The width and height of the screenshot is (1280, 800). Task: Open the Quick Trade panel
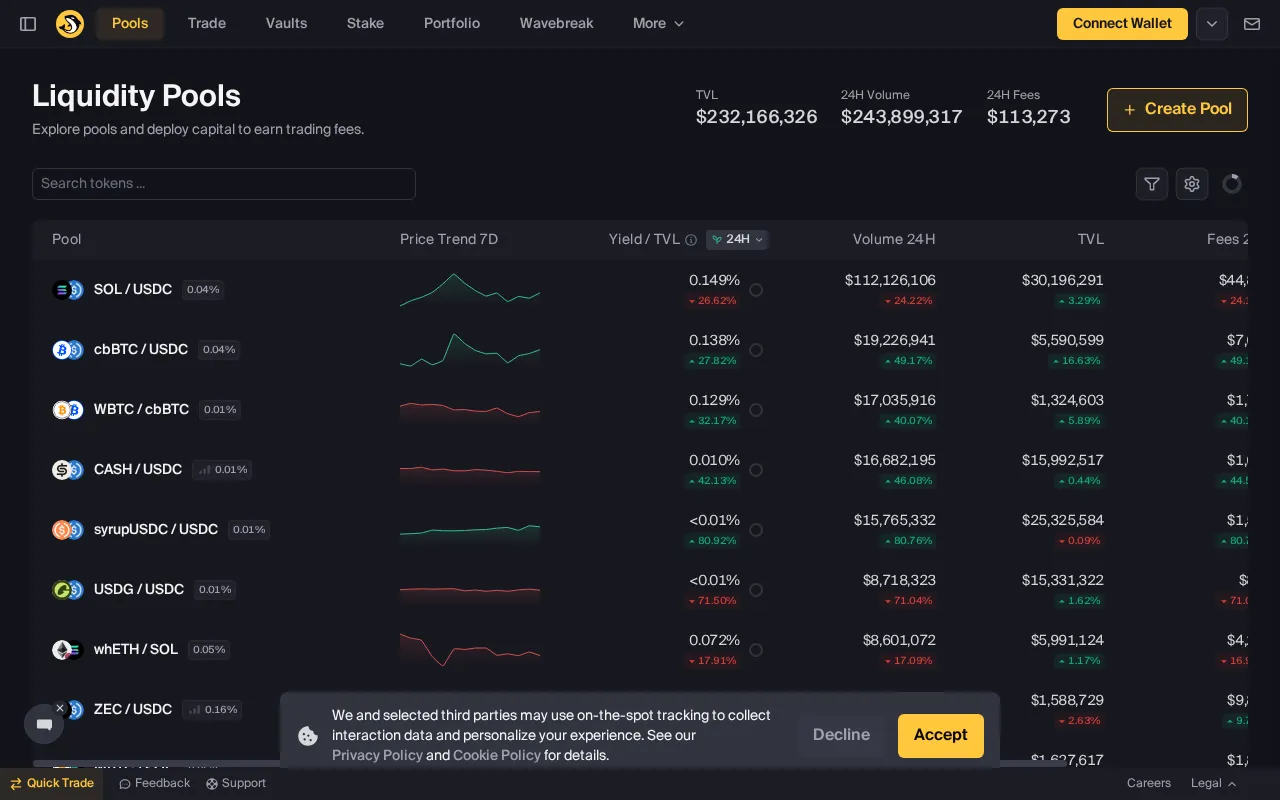point(52,784)
